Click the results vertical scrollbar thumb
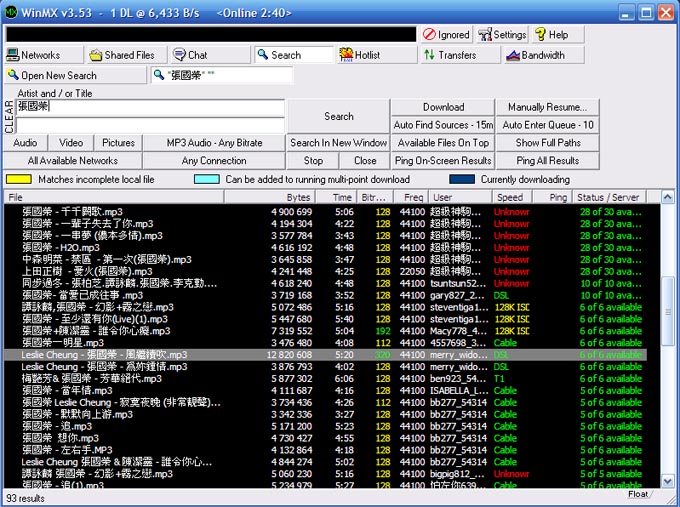680x507 pixels. (x=668, y=311)
